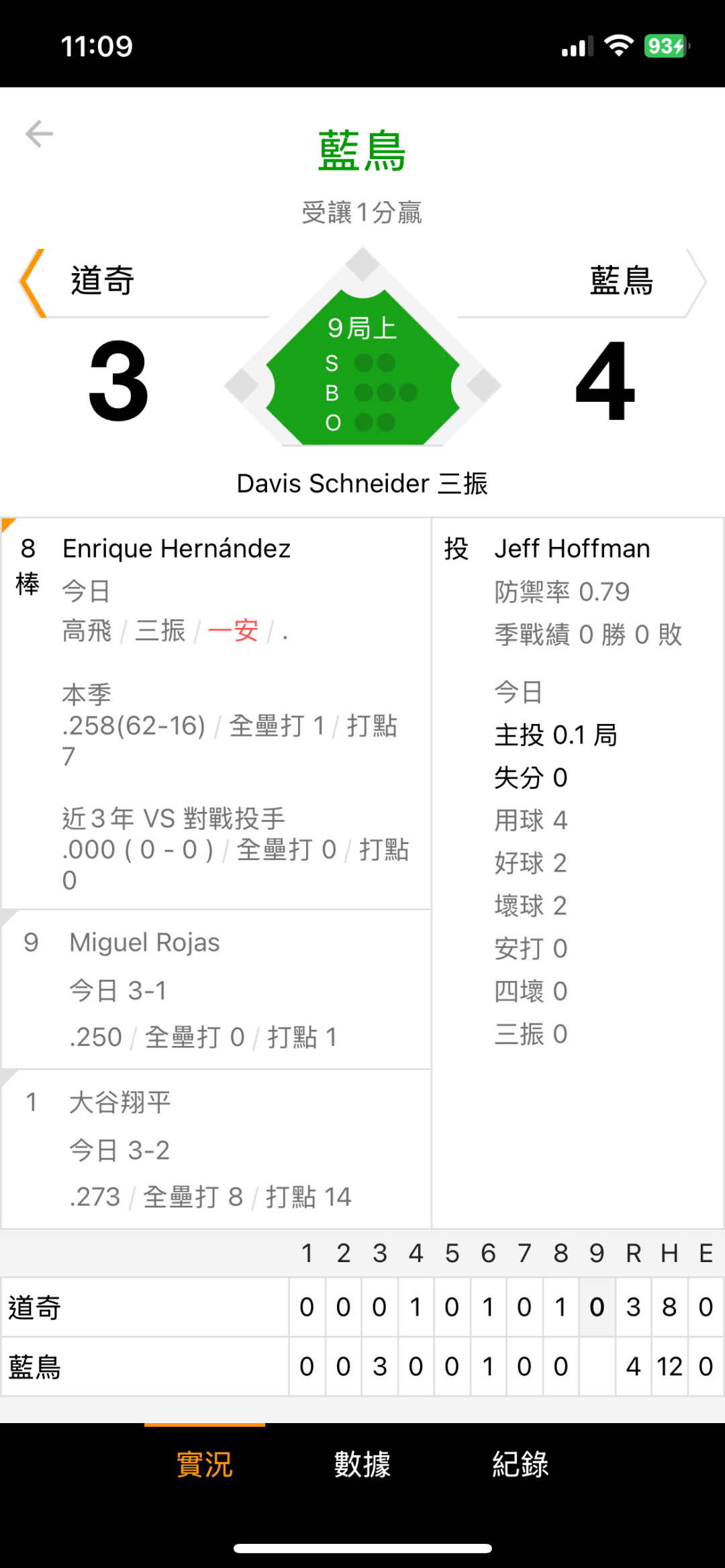This screenshot has width=725, height=1568.
Task: Tap the back arrow icon
Action: pos(39,134)
